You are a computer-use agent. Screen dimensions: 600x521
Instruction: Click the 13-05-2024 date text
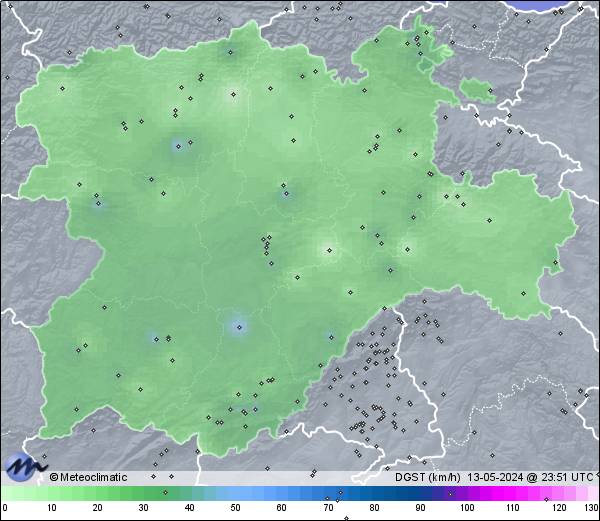tap(495, 477)
